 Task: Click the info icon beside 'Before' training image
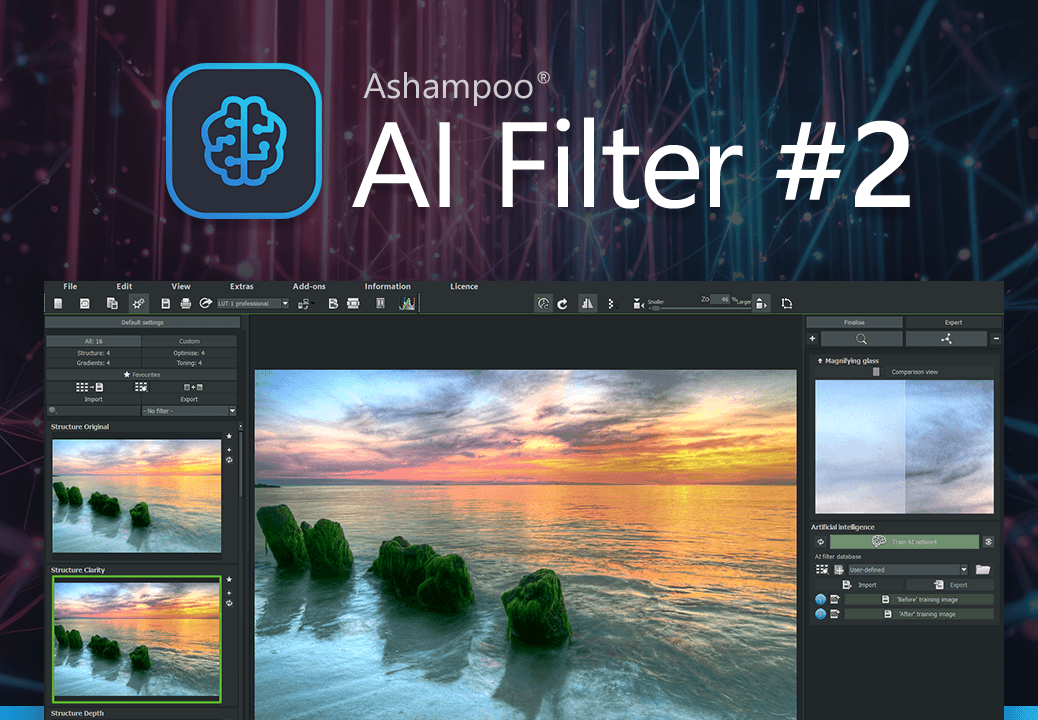(x=820, y=600)
